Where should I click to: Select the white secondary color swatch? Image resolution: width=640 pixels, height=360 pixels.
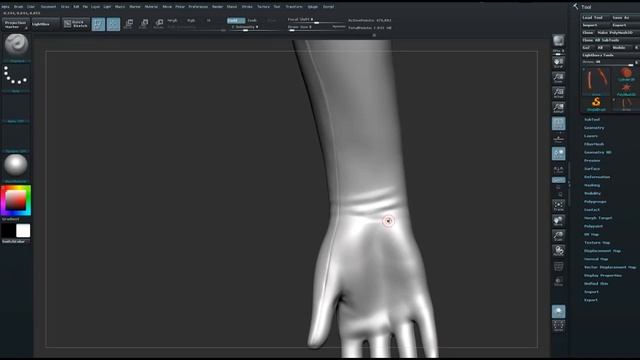coord(23,231)
